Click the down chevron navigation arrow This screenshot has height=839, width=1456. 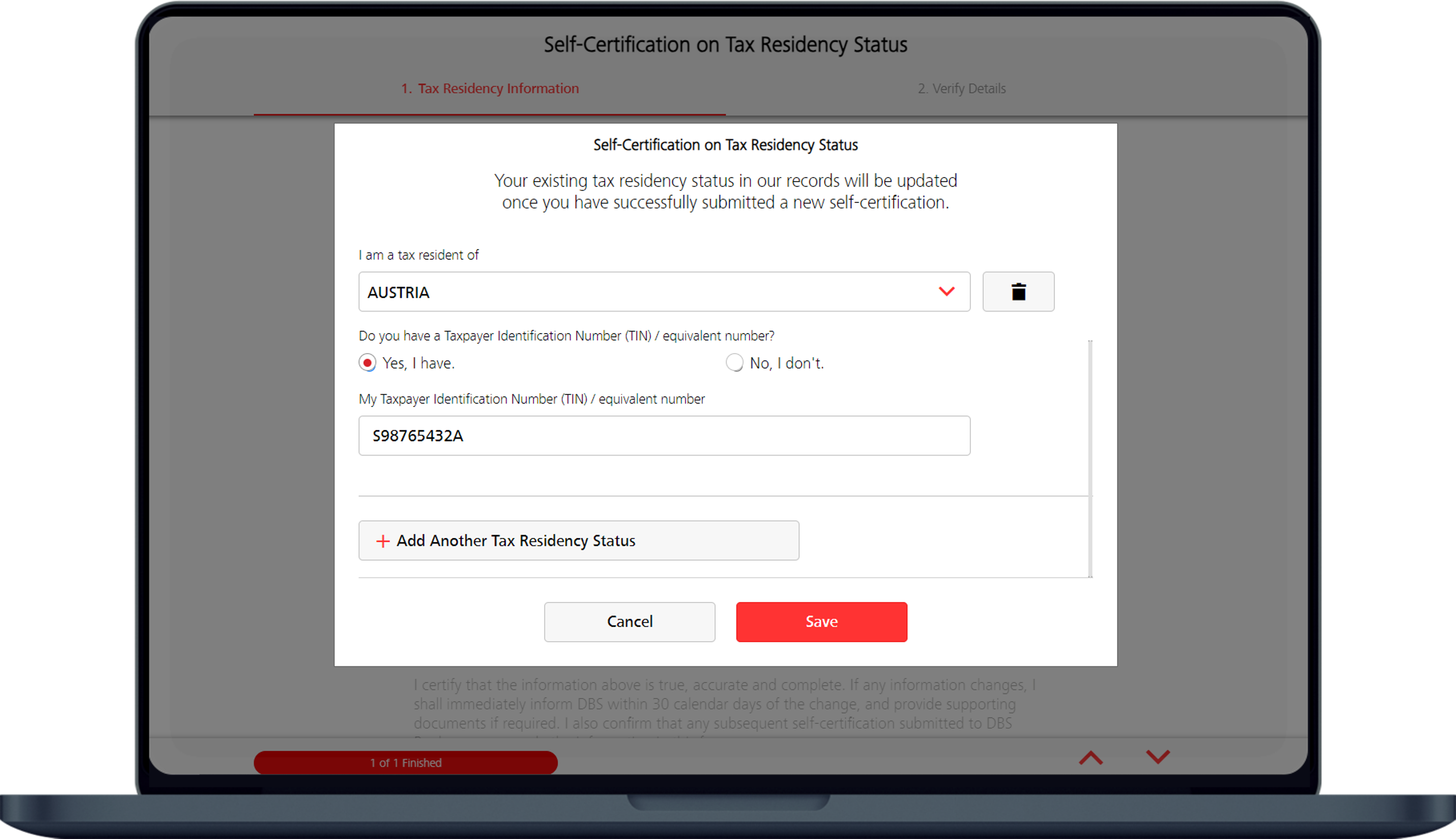pyautogui.click(x=1158, y=758)
